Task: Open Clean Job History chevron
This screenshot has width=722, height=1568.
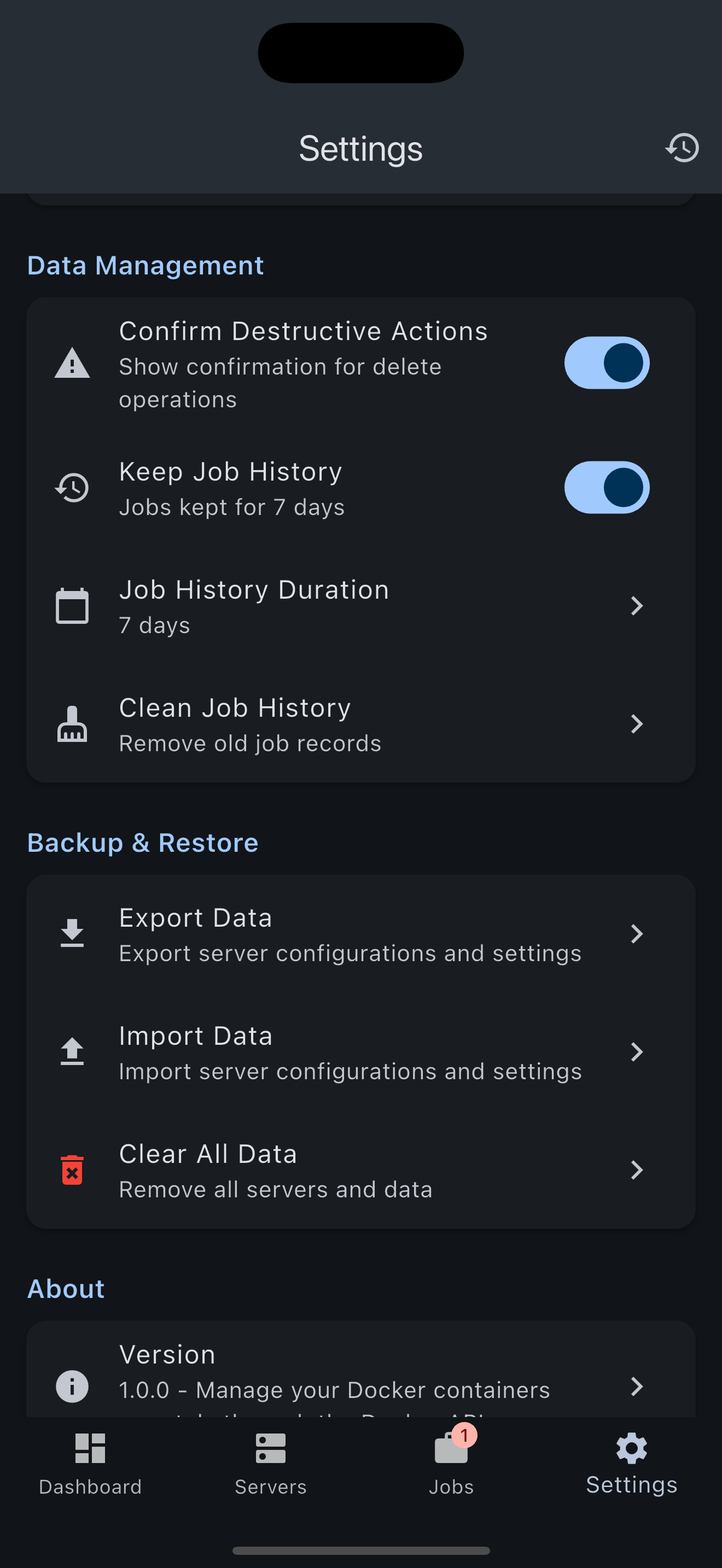Action: [x=637, y=724]
